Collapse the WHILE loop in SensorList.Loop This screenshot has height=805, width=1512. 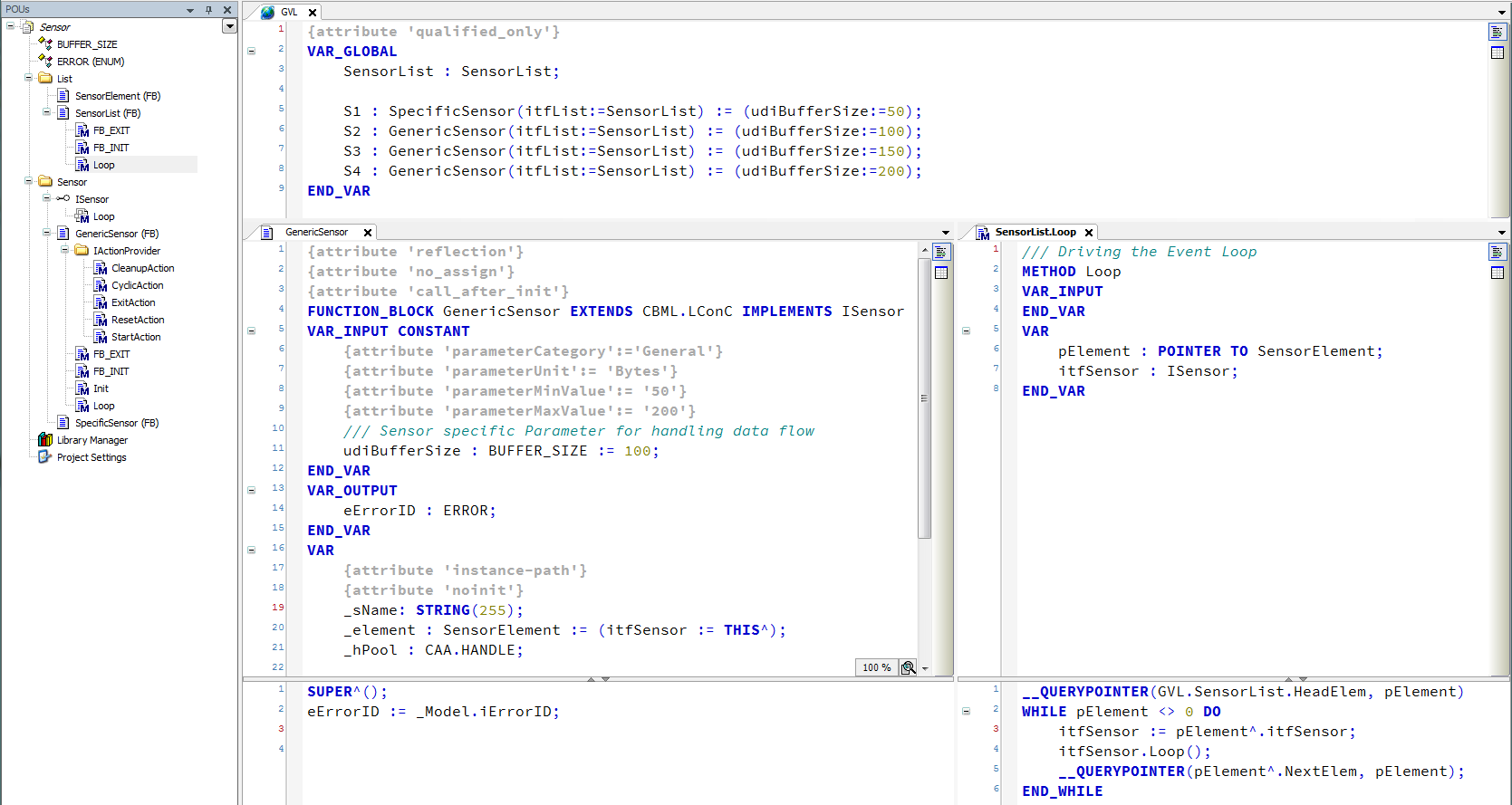966,712
